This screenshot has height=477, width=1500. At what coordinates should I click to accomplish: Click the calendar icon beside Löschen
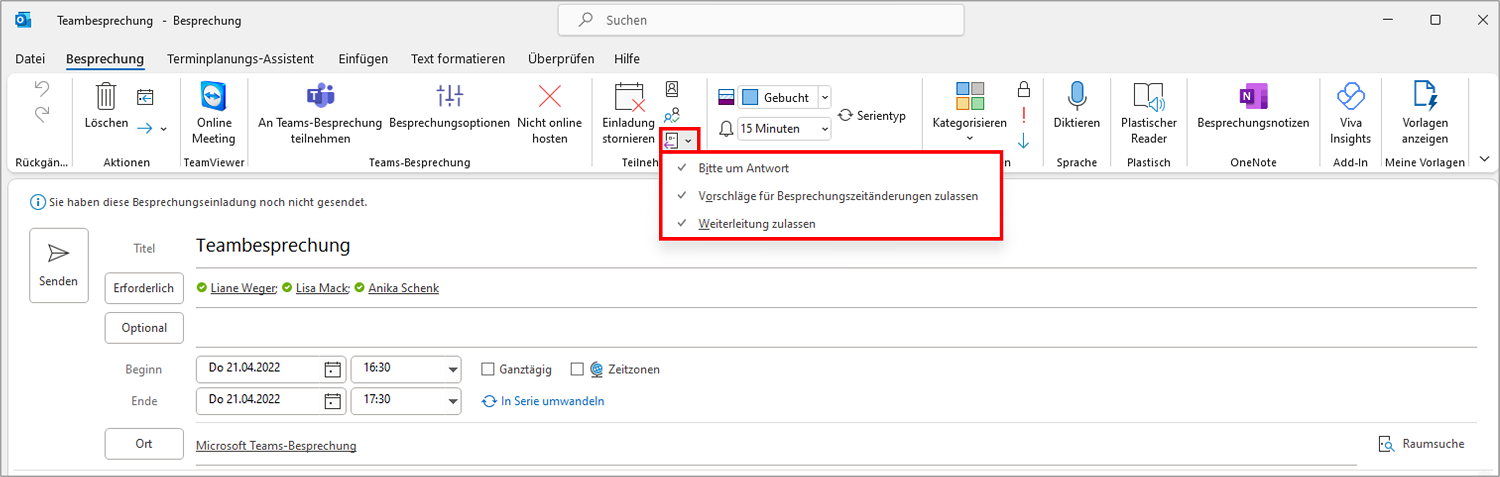pyautogui.click(x=145, y=97)
